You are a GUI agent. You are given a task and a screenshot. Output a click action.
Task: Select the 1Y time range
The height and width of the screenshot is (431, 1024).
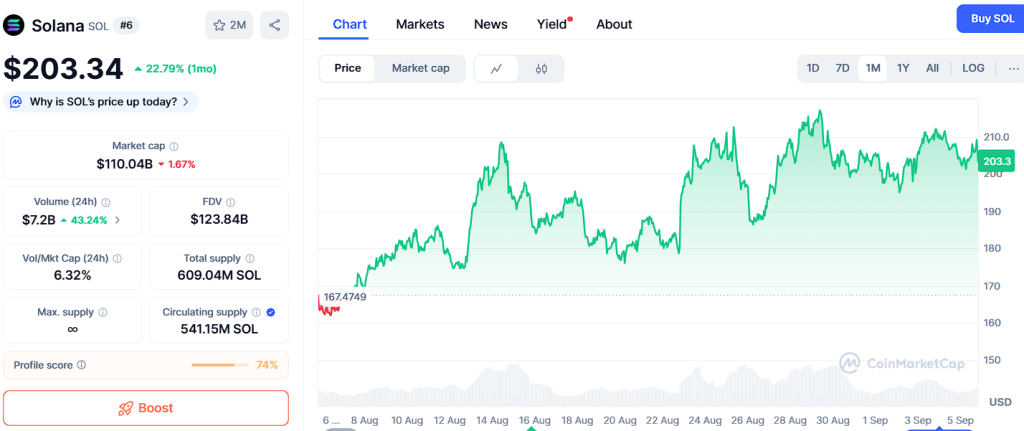pyautogui.click(x=903, y=68)
